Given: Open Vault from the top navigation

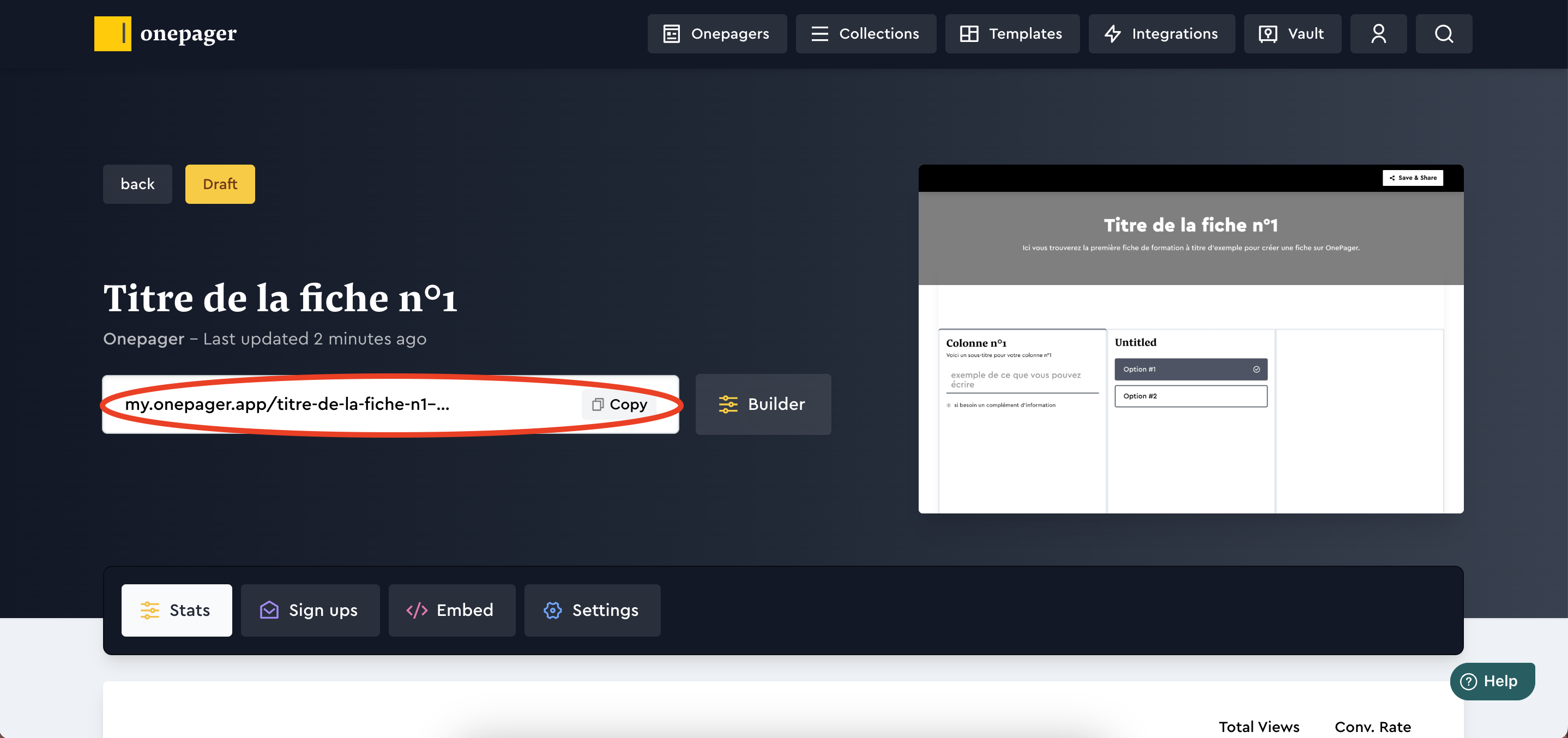Looking at the screenshot, I should (1292, 33).
